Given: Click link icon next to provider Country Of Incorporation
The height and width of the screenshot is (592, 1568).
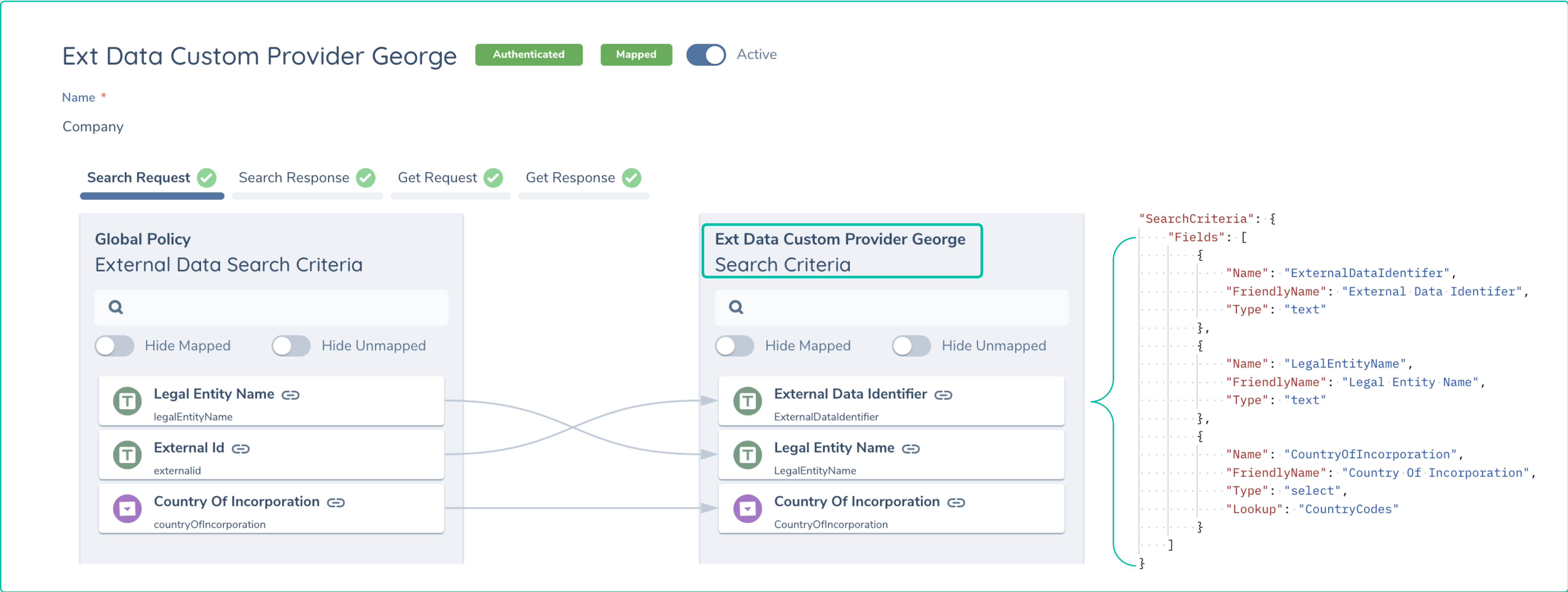Looking at the screenshot, I should click(955, 502).
